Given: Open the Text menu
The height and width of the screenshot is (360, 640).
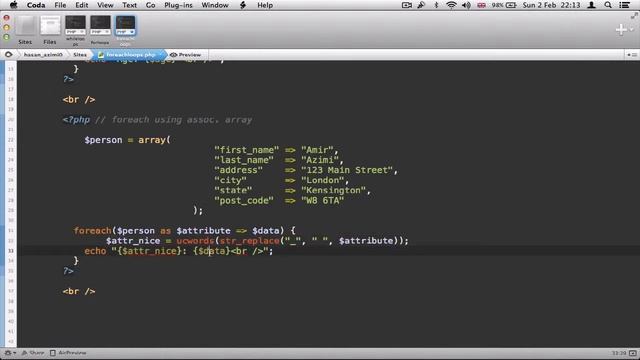Looking at the screenshot, I should (129, 5).
